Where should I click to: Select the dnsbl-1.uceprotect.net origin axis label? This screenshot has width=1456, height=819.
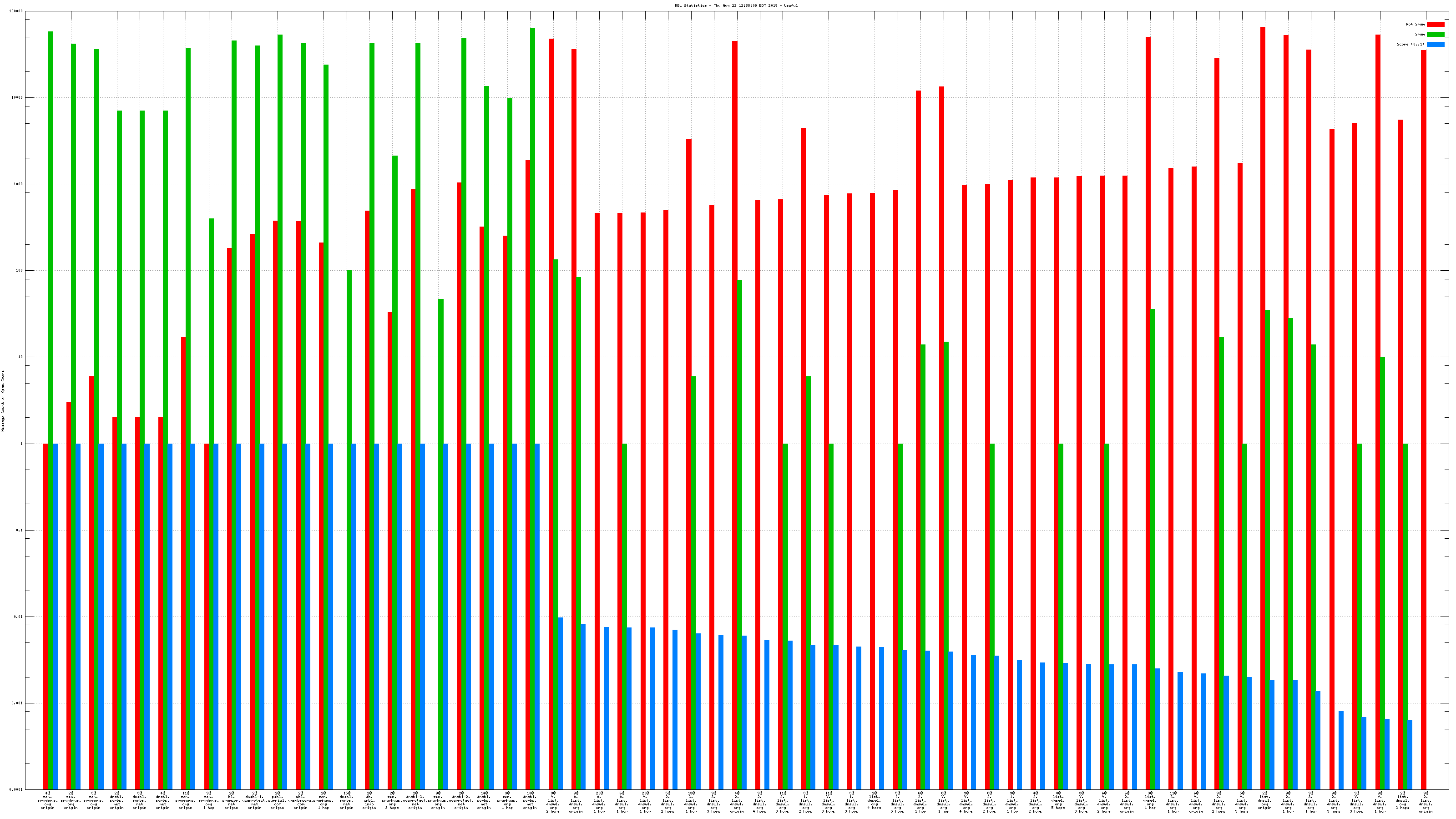pos(254,800)
